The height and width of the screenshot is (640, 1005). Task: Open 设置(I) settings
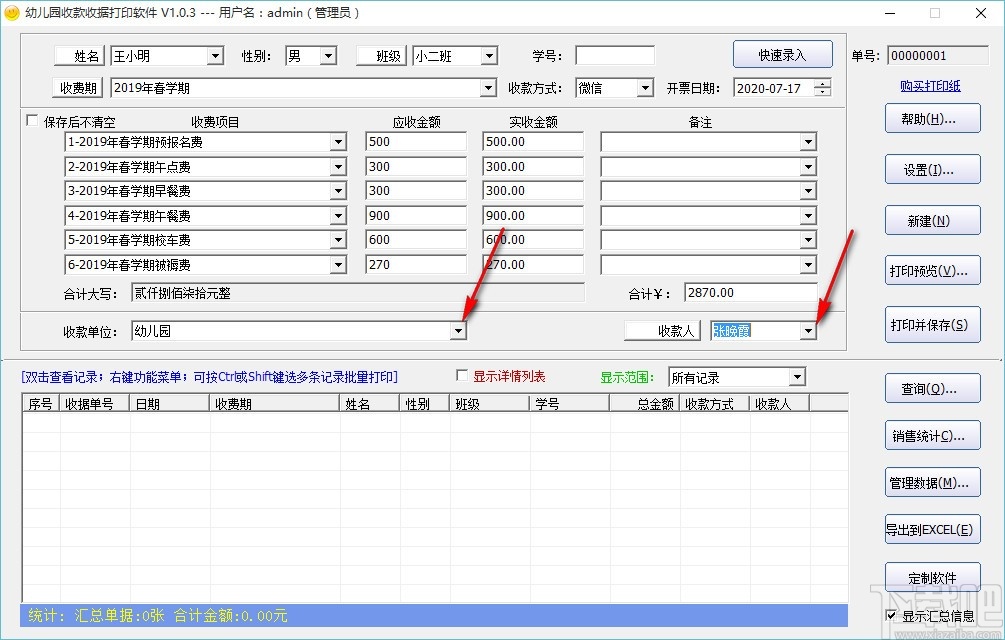click(932, 168)
